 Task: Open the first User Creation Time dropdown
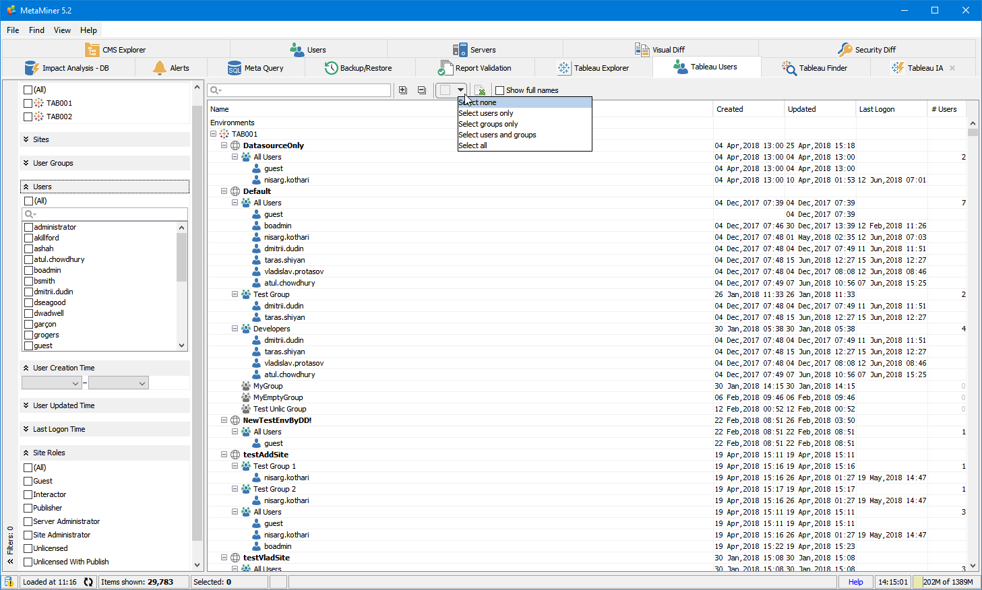point(51,383)
